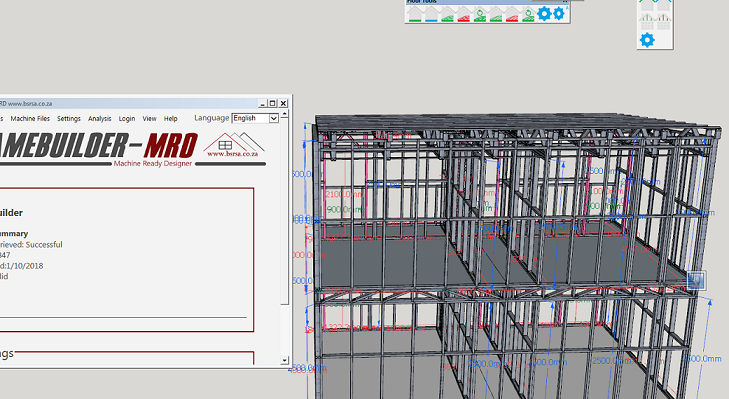Open the Machine Files menu
This screenshot has width=729, height=399.
30,119
